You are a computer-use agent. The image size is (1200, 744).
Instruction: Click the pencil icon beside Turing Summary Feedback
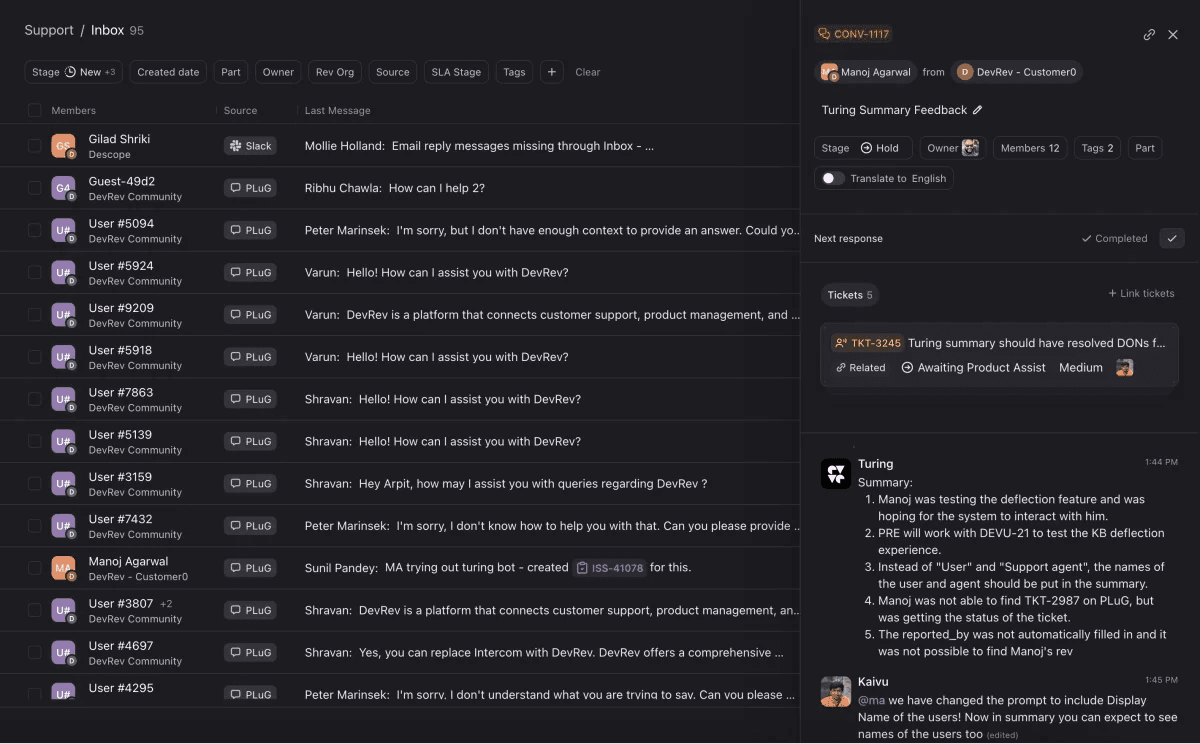[x=978, y=110]
